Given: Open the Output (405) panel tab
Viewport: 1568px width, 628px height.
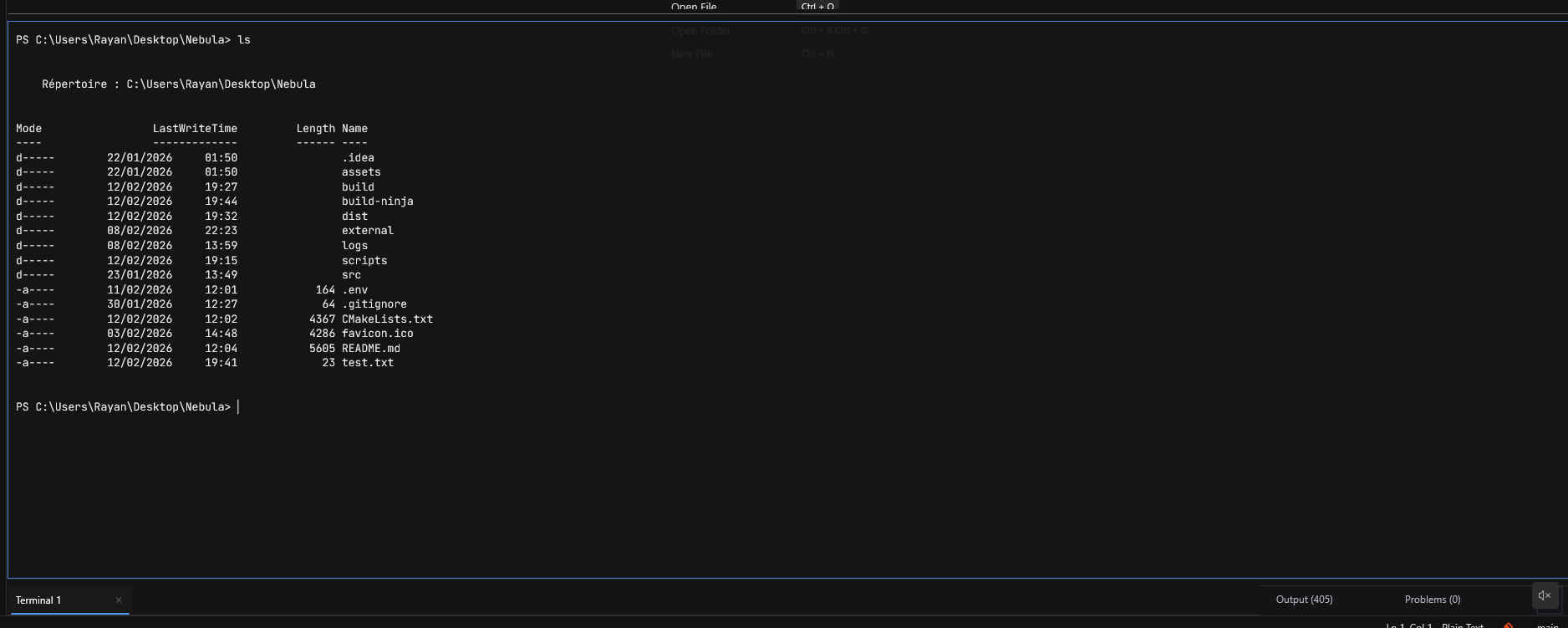Looking at the screenshot, I should [1304, 600].
